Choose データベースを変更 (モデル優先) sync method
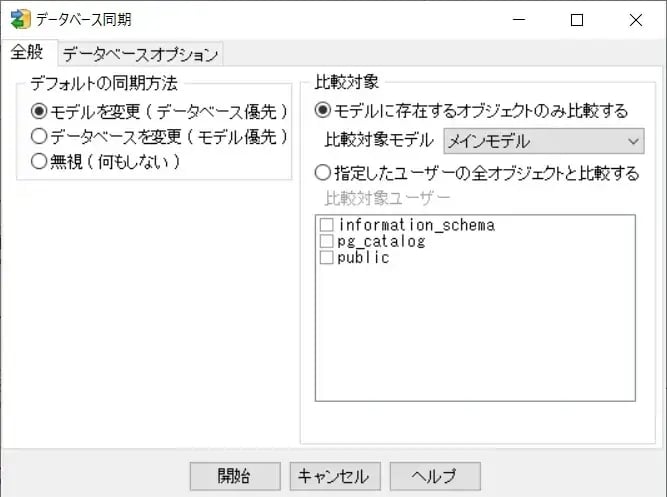 click(x=40, y=135)
